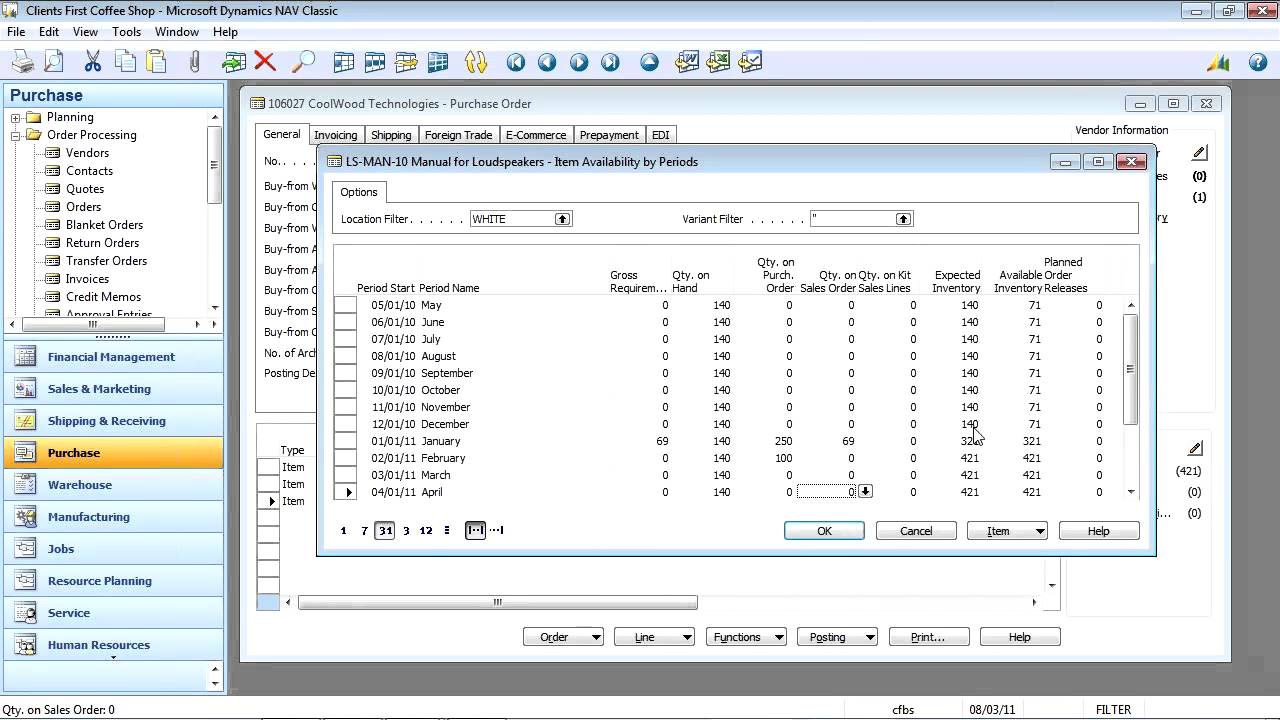This screenshot has height=720, width=1280.
Task: Toggle the Month period button (31)
Action: (385, 531)
